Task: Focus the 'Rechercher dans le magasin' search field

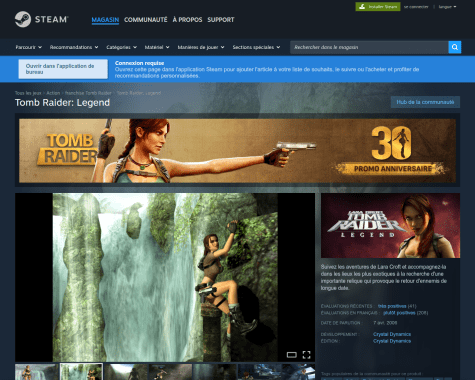Action: pos(369,47)
